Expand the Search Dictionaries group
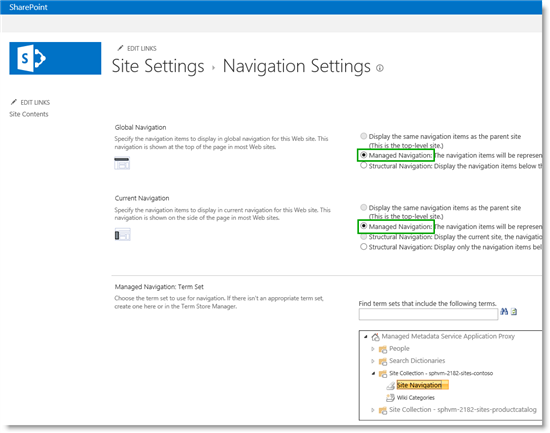 coord(373,361)
